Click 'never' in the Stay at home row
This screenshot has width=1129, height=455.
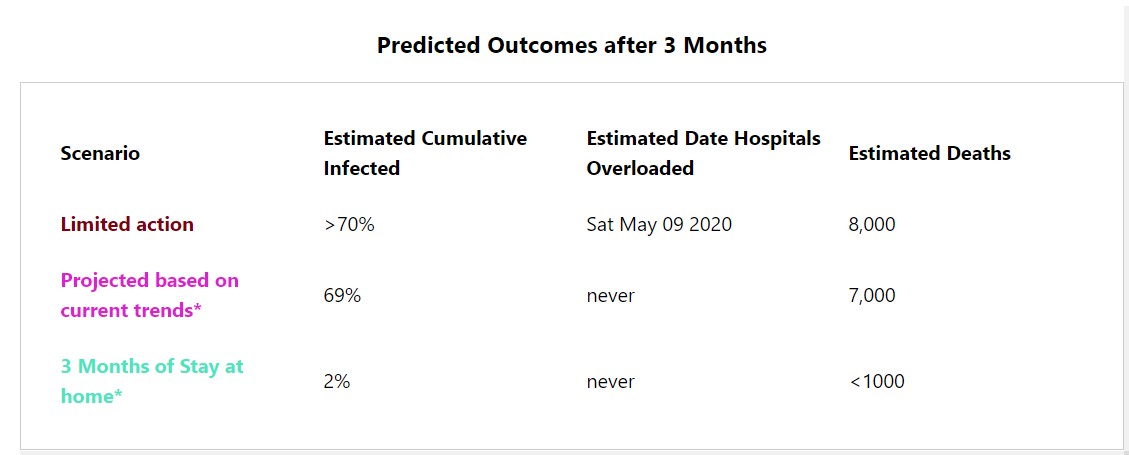610,381
